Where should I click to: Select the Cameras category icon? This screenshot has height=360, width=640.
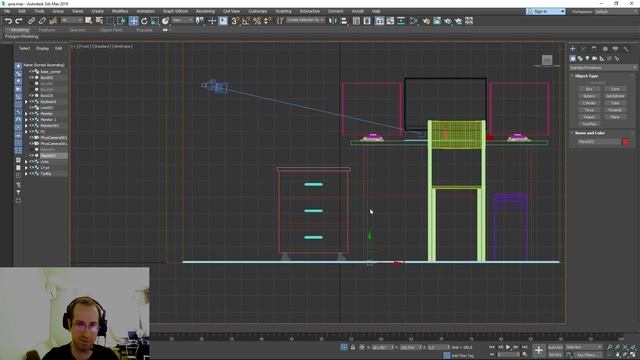coord(595,59)
